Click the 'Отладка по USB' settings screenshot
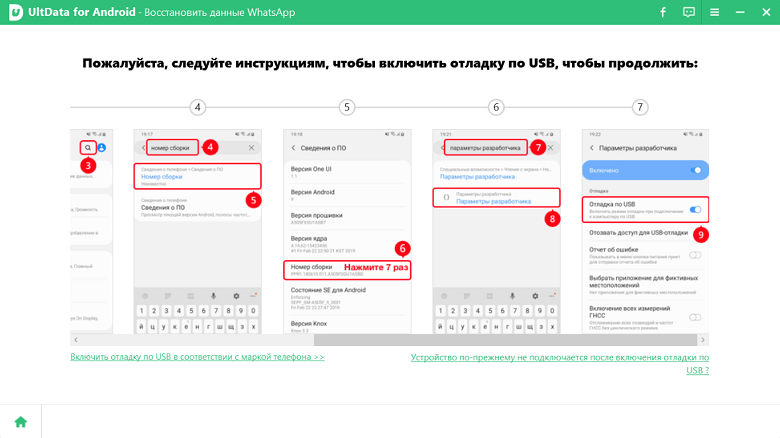This screenshot has width=780, height=438. click(645, 231)
